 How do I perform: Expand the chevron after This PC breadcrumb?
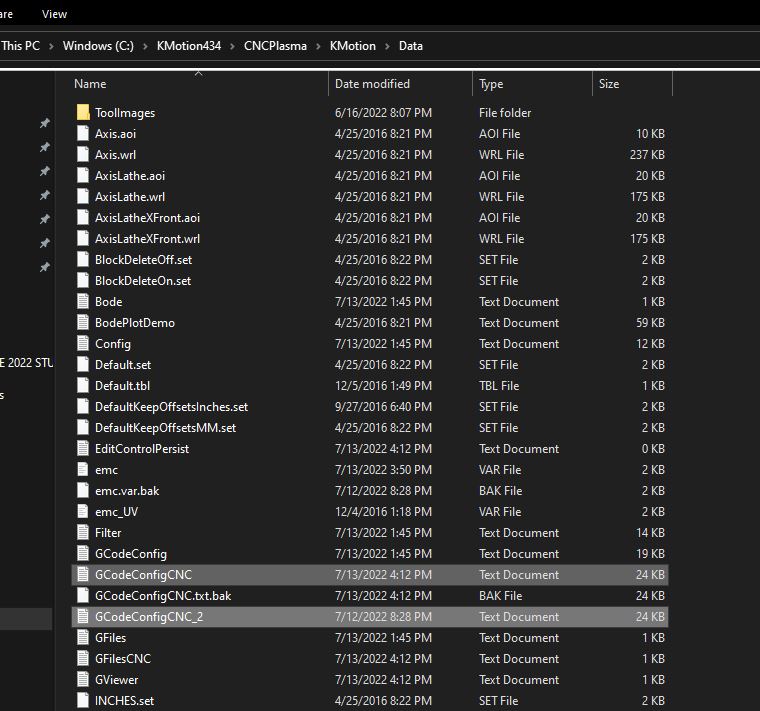pos(51,46)
